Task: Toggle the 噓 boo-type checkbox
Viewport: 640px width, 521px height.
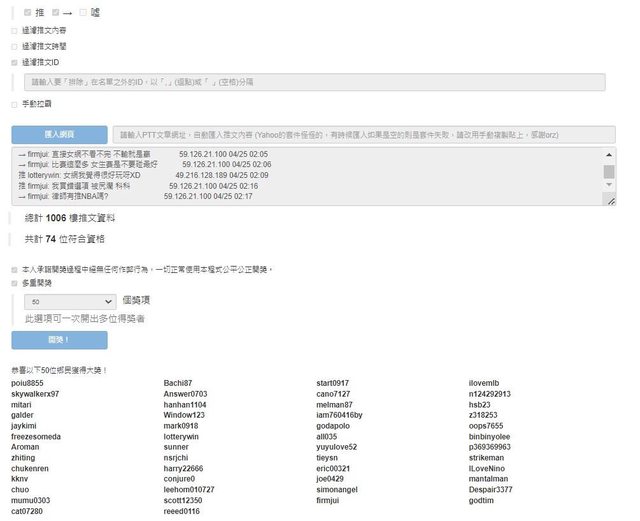Action: [x=83, y=13]
